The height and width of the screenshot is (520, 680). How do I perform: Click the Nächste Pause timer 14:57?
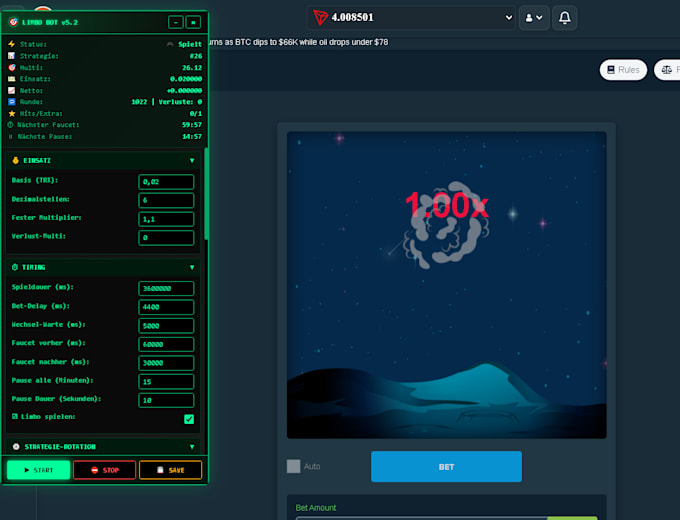point(192,137)
